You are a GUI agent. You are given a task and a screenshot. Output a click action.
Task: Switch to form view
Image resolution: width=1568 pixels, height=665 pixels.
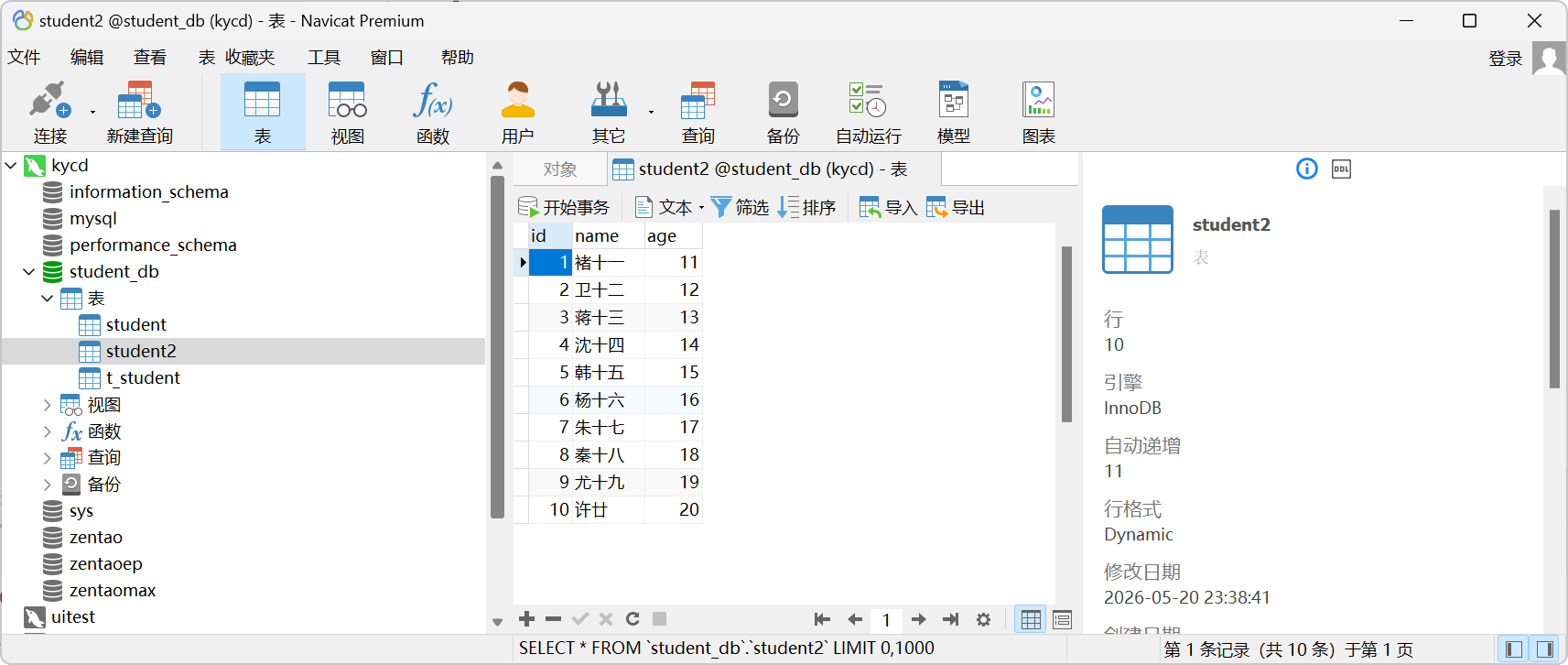[x=1062, y=620]
